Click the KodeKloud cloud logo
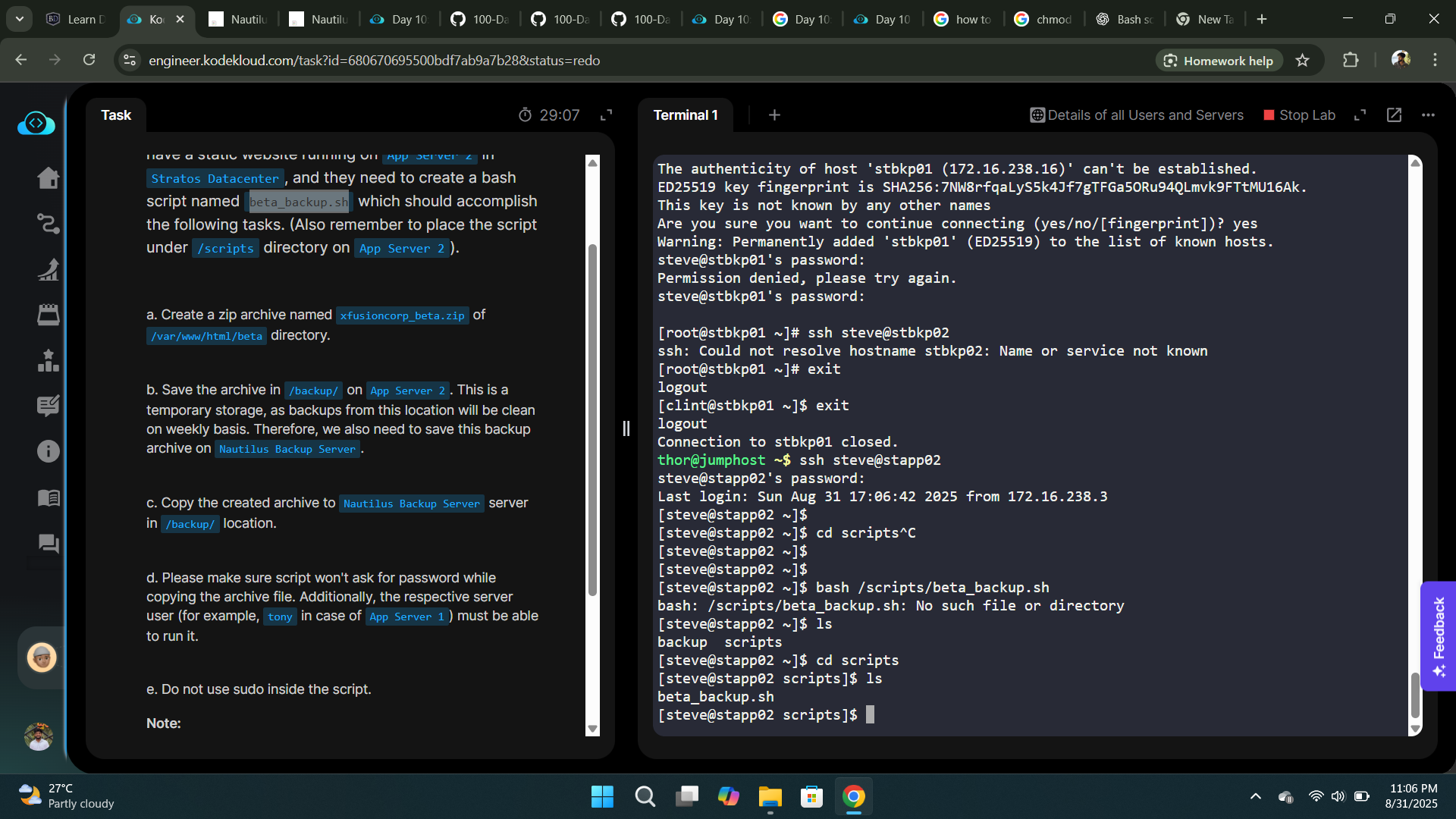The width and height of the screenshot is (1456, 819). [x=36, y=123]
